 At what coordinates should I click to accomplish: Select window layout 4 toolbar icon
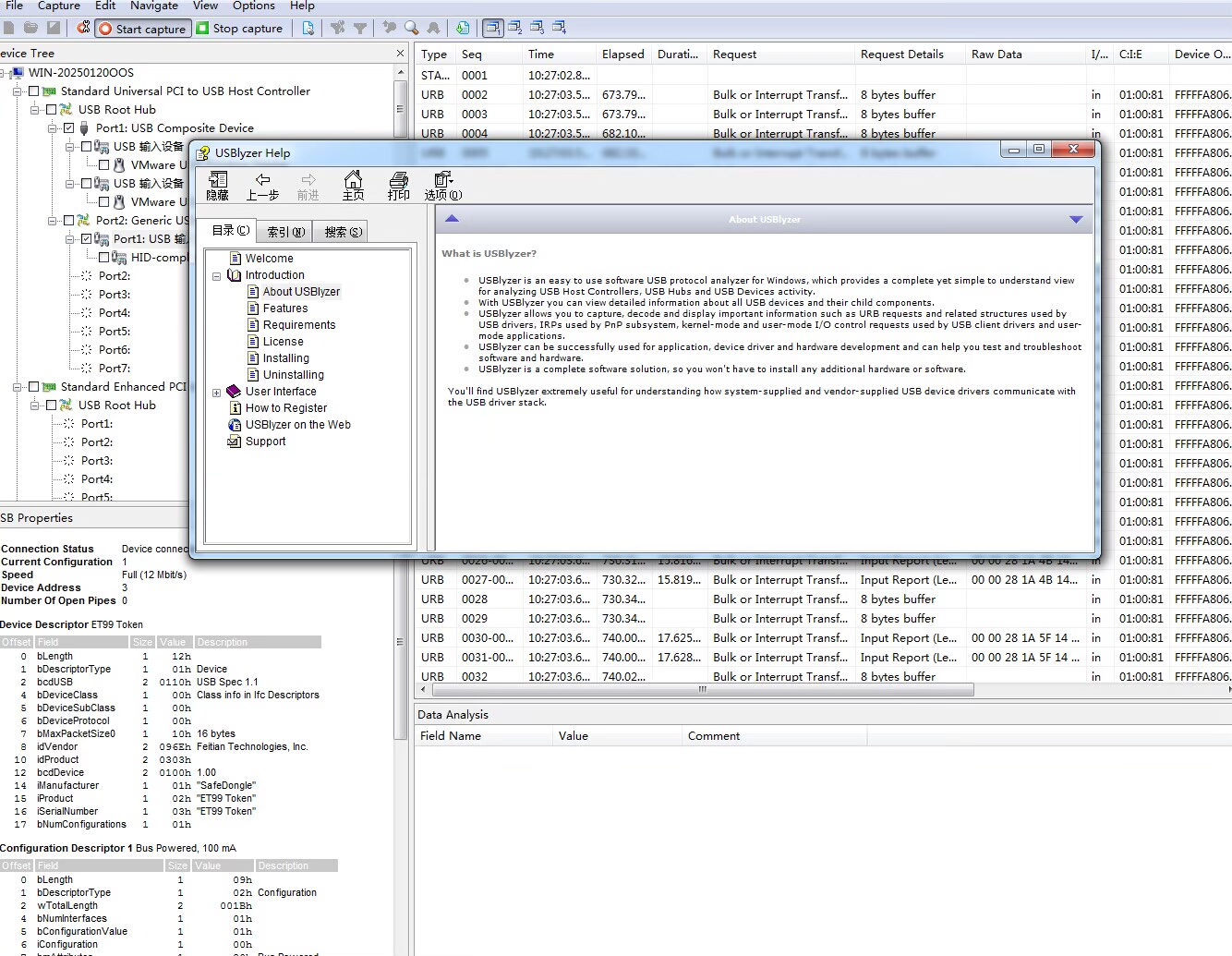coord(559,28)
